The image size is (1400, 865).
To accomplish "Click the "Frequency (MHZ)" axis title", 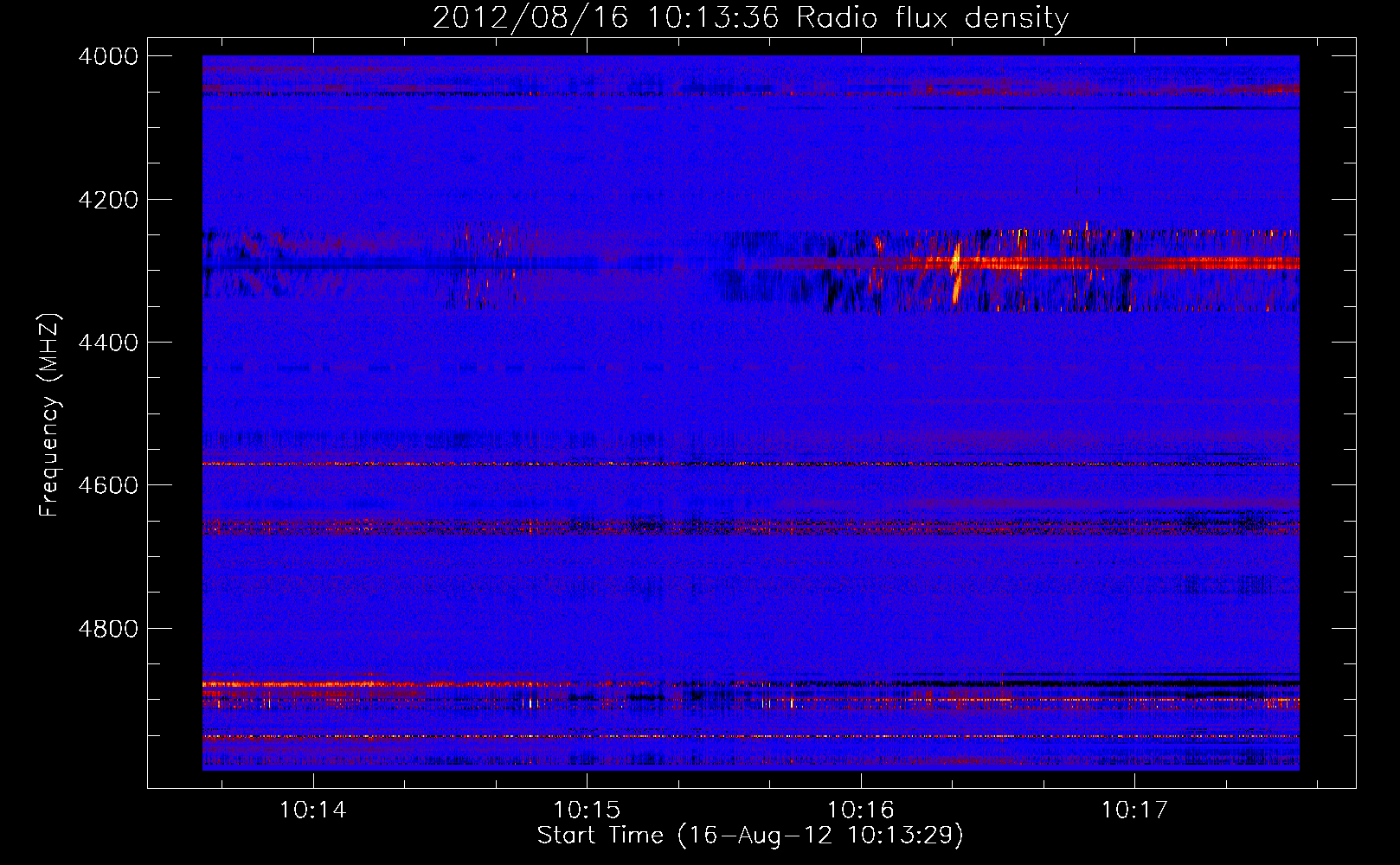I will pyautogui.click(x=49, y=415).
